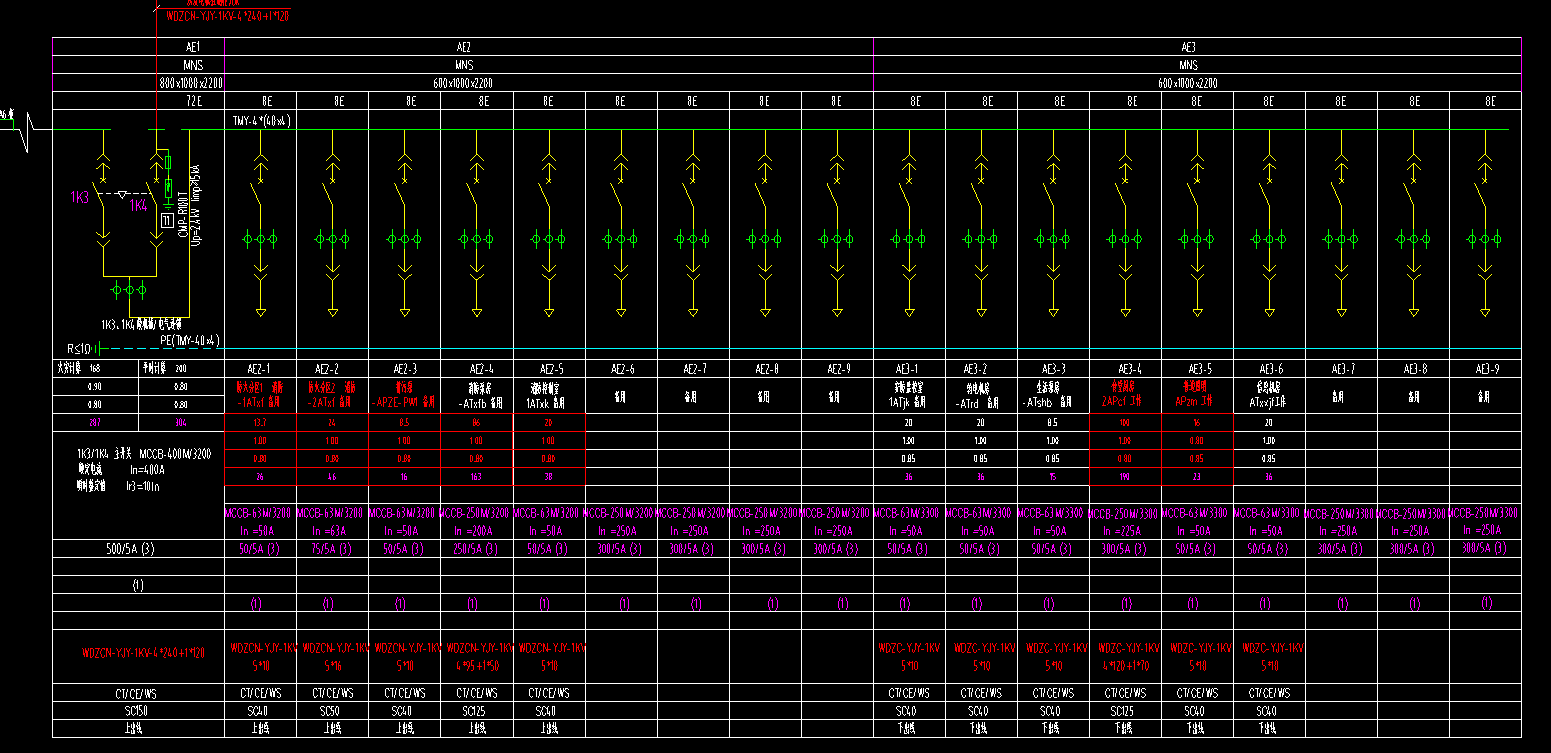Image resolution: width=1551 pixels, height=753 pixels.
Task: Click the AE3-9 circuit number cell
Action: point(1484,369)
